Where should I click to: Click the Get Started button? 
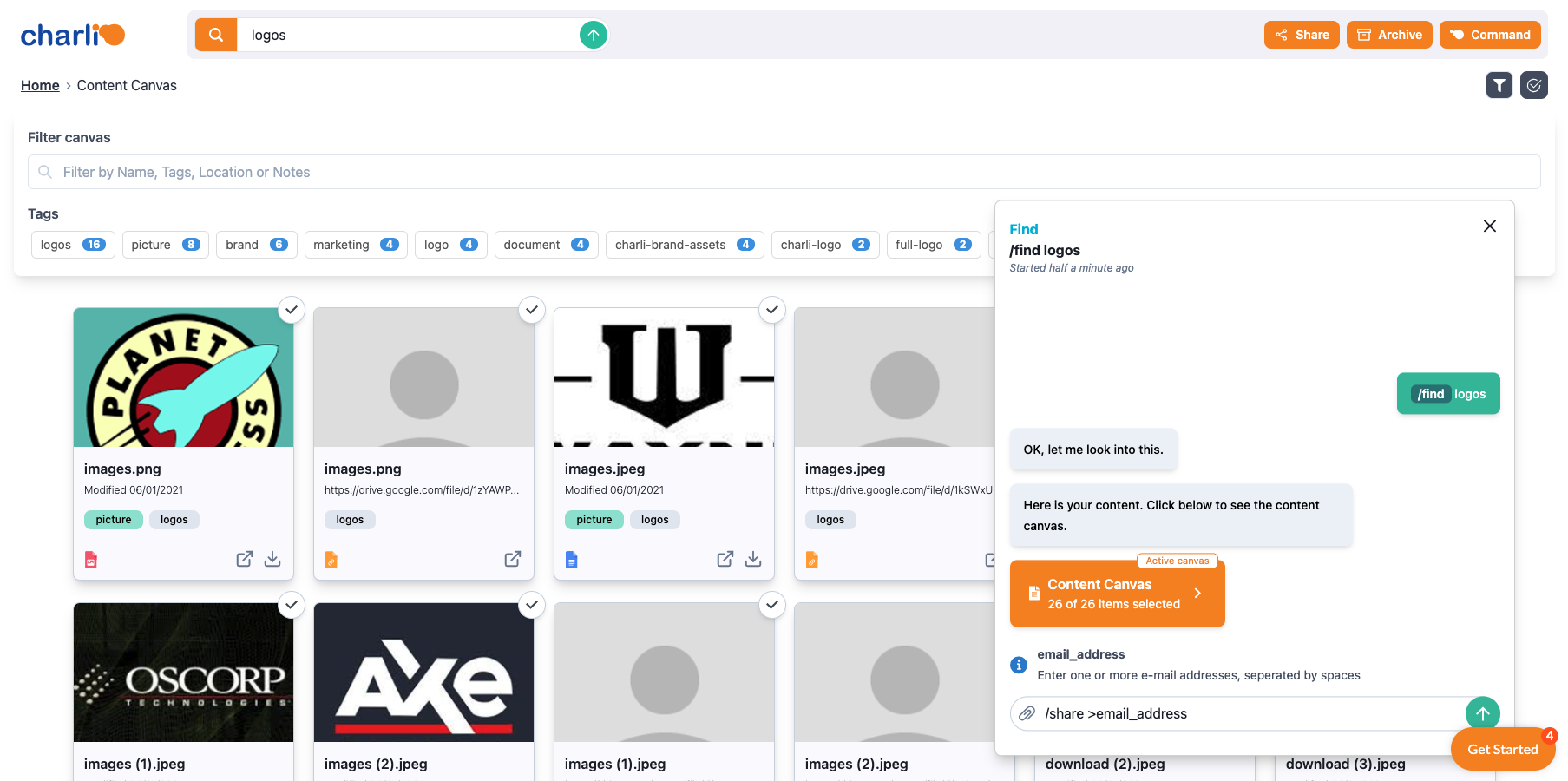[1503, 749]
